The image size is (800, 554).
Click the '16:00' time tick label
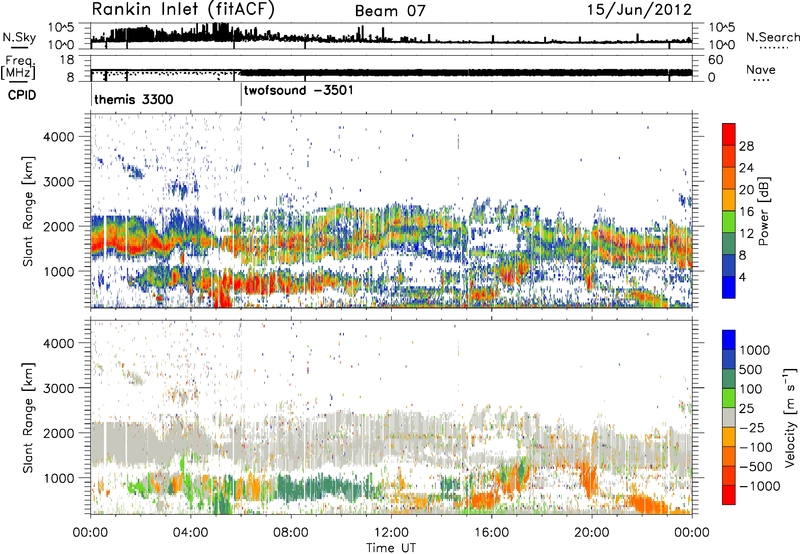click(491, 533)
